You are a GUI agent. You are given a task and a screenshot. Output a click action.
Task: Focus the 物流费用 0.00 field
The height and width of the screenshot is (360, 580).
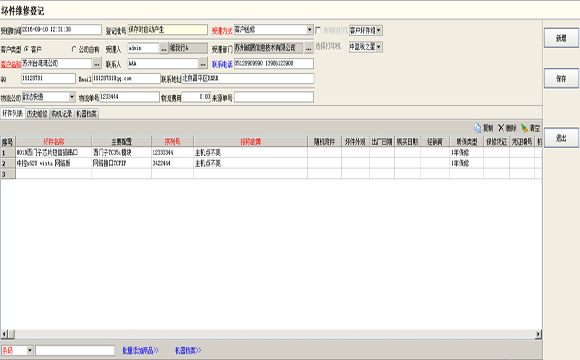[196, 97]
